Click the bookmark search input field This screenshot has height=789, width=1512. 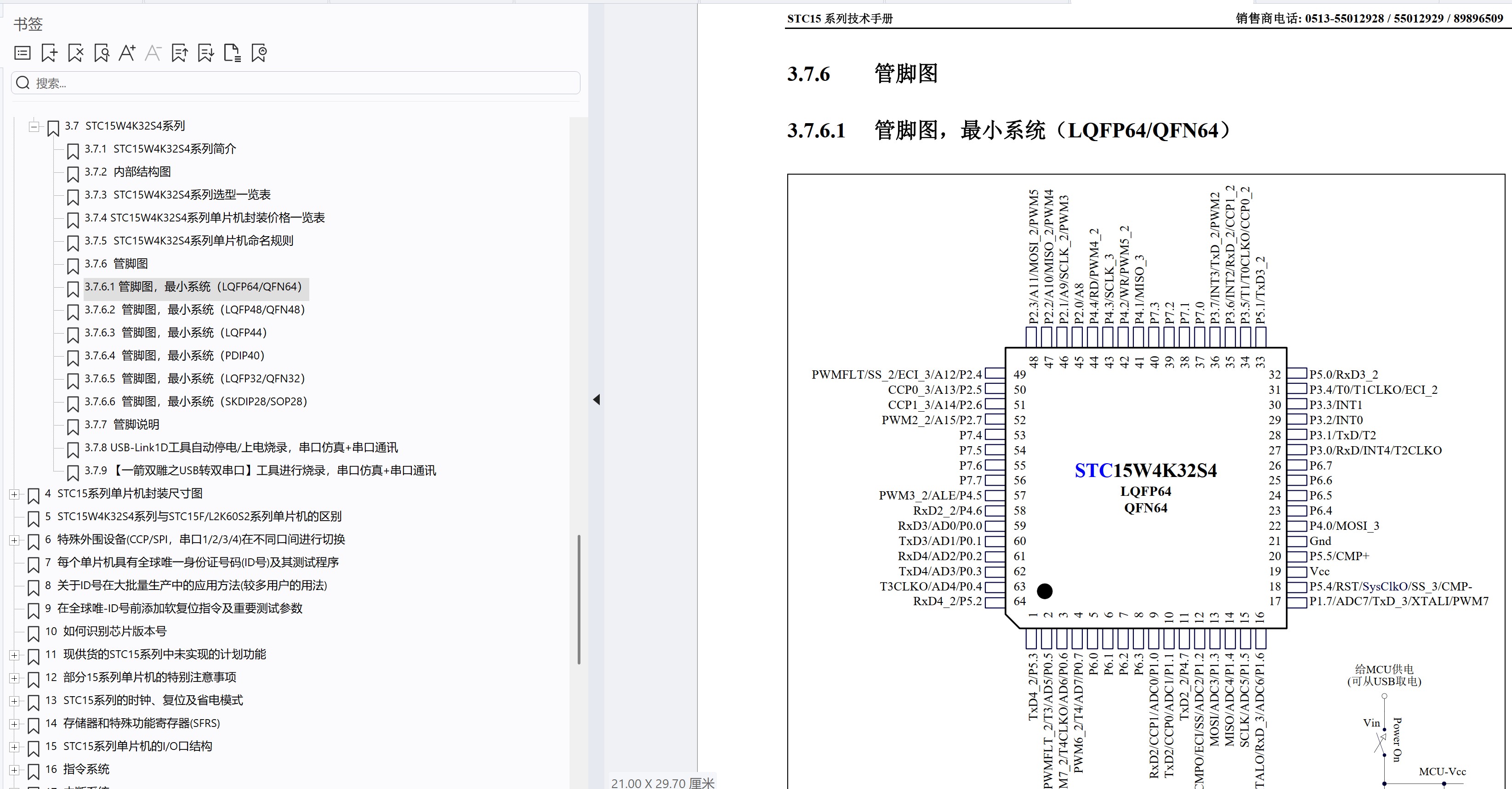point(296,83)
